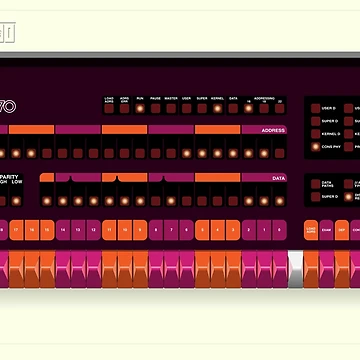Click the DATA indicator lamp in status row

click(233, 109)
